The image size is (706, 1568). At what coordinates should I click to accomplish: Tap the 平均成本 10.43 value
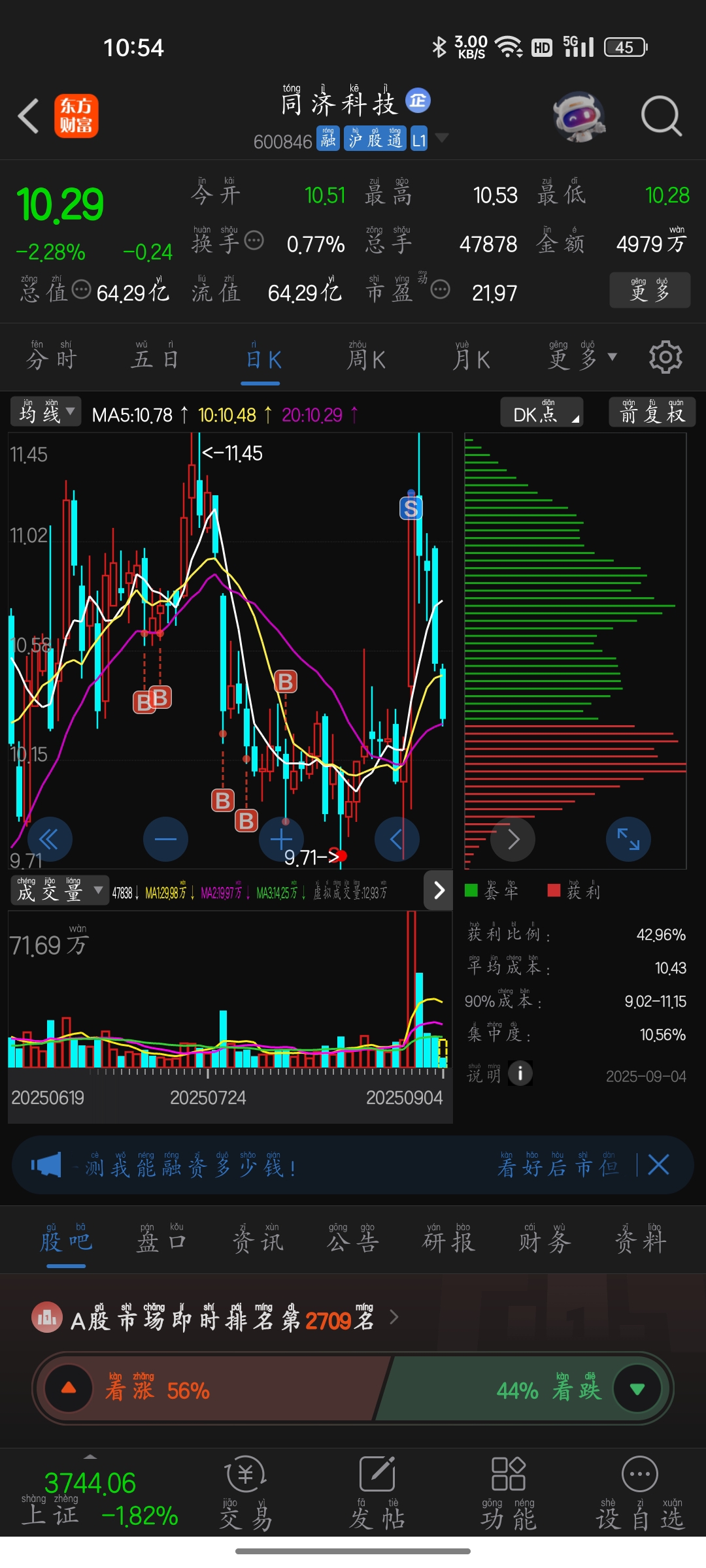click(x=671, y=968)
